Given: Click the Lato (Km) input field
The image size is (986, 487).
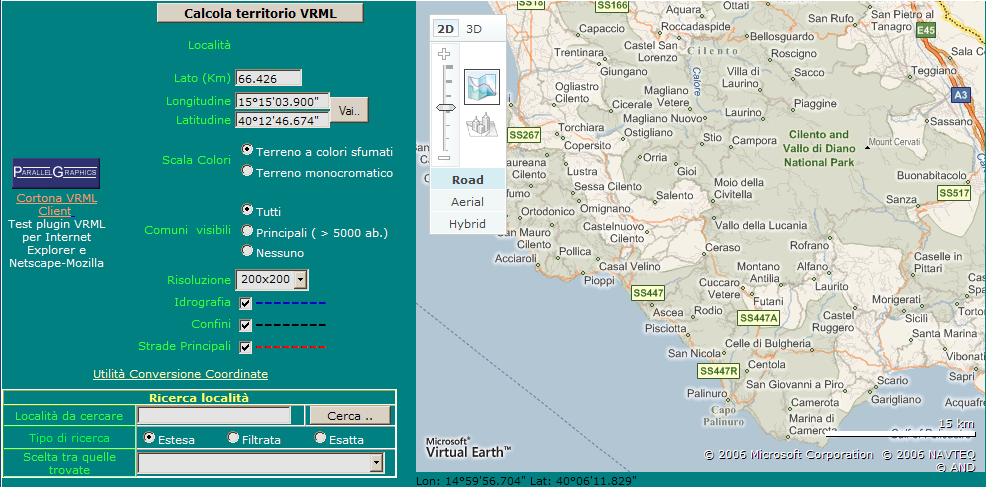Looking at the screenshot, I should pyautogui.click(x=269, y=78).
